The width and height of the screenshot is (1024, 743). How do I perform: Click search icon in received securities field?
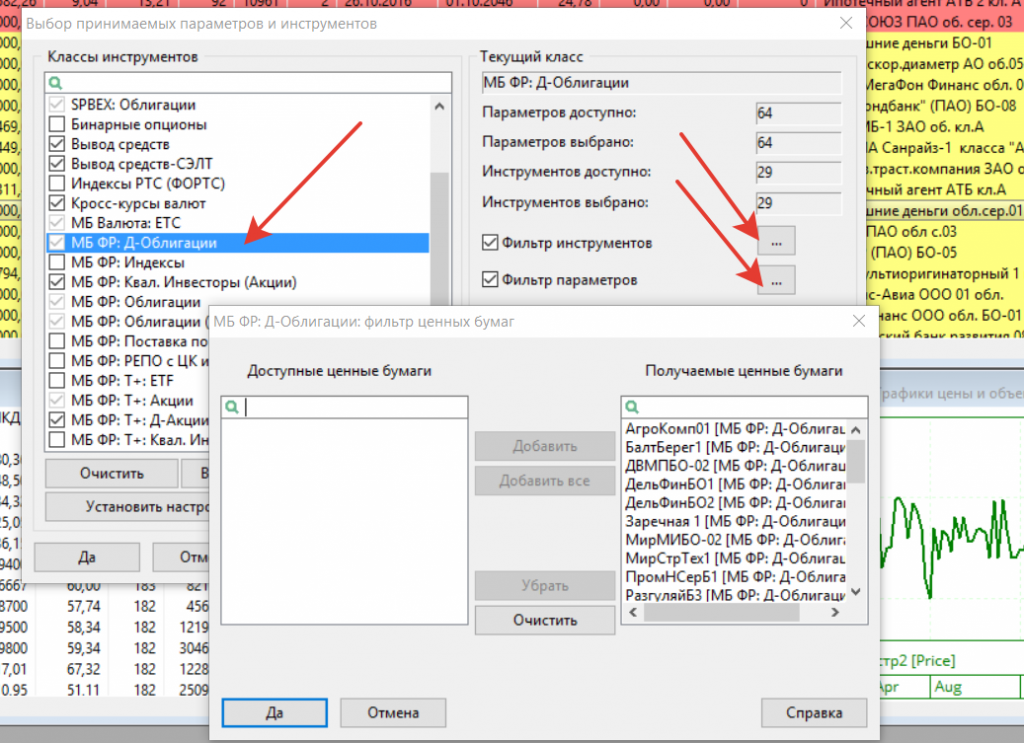pyautogui.click(x=631, y=407)
